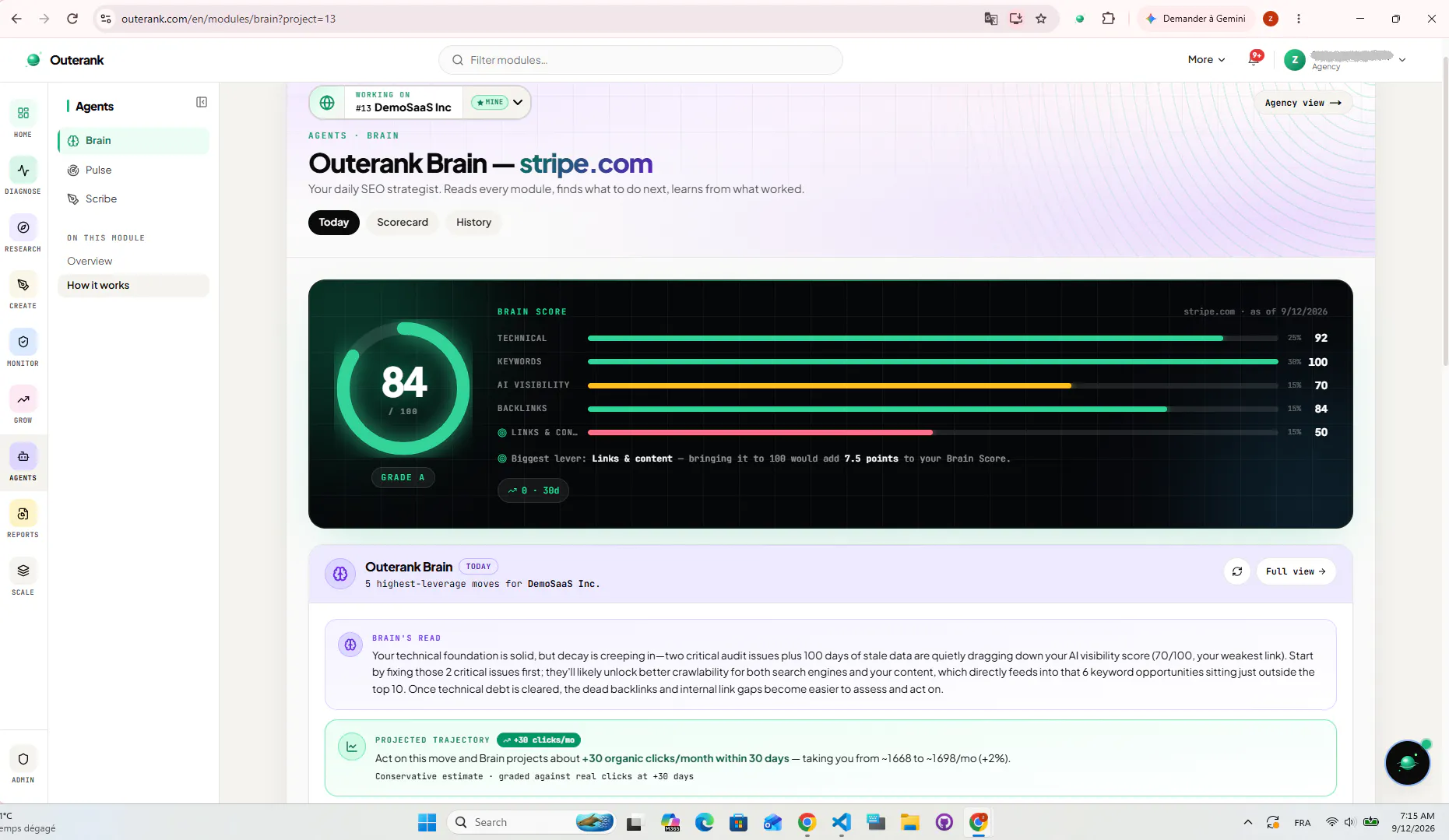This screenshot has height=840, width=1449.
Task: Open the notifications bell
Action: (1254, 59)
